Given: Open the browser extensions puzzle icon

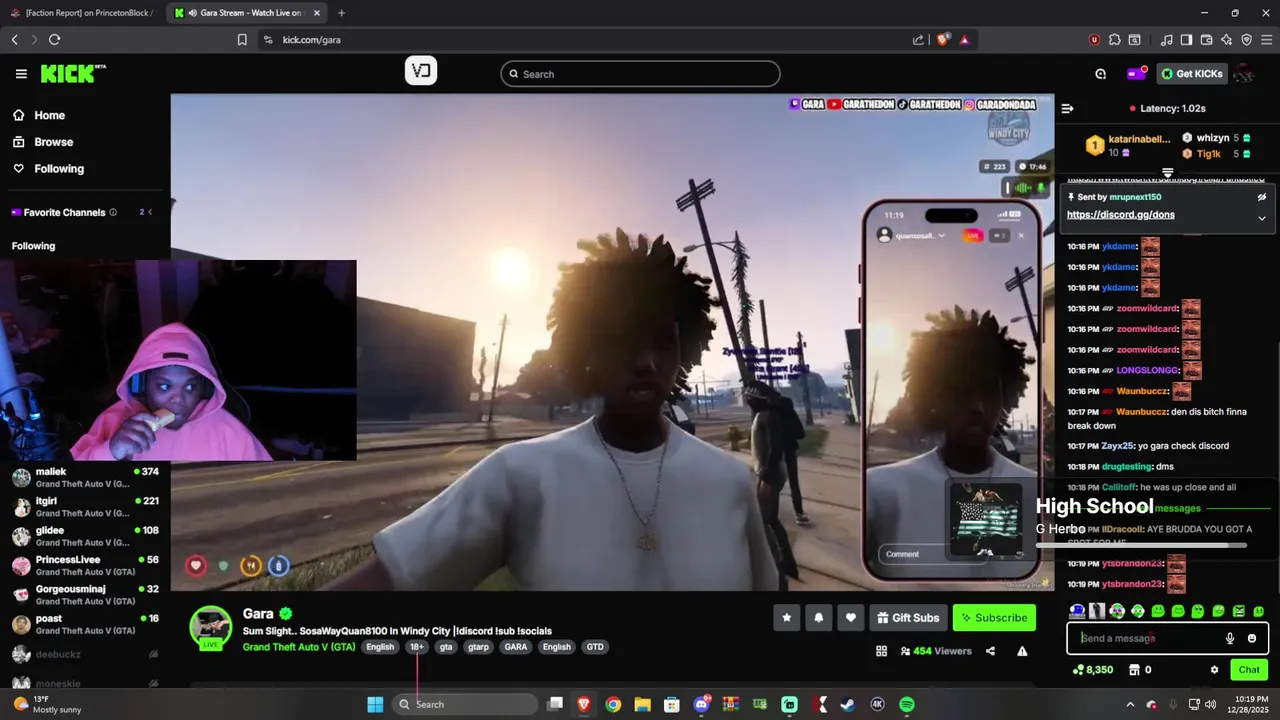Looking at the screenshot, I should click(x=1114, y=40).
